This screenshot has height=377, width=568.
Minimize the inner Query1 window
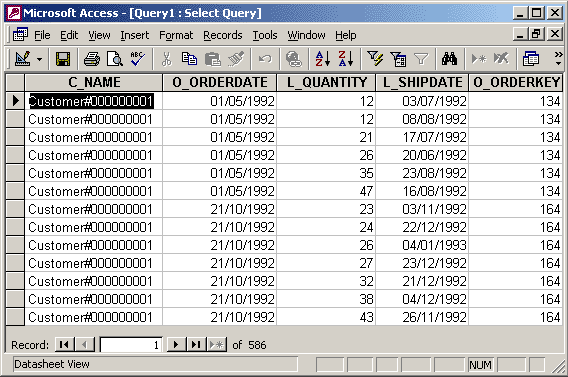(x=521, y=34)
